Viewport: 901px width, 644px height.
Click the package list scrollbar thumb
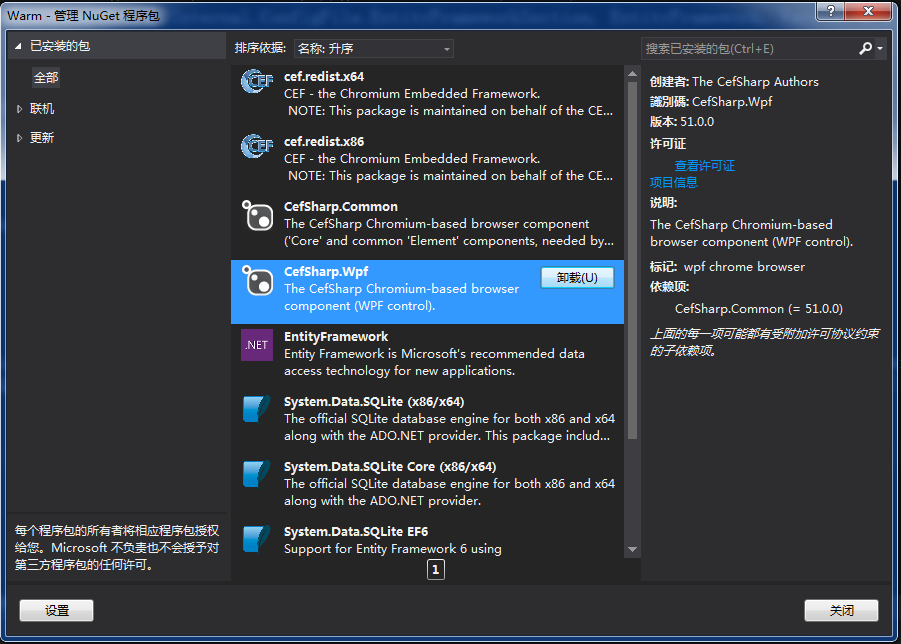(632, 260)
